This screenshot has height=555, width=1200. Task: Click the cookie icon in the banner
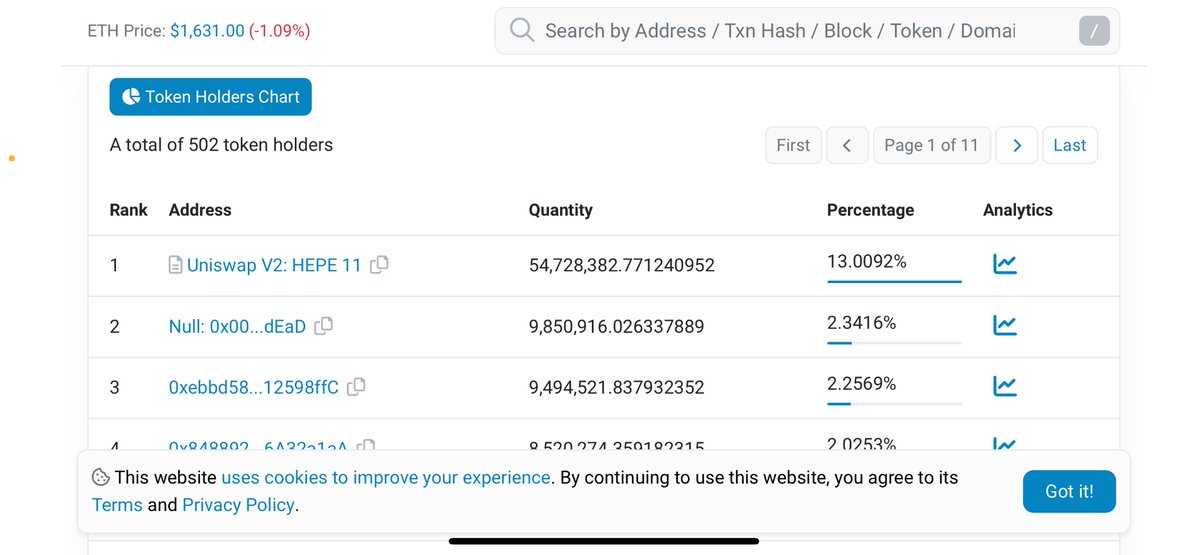(x=100, y=477)
